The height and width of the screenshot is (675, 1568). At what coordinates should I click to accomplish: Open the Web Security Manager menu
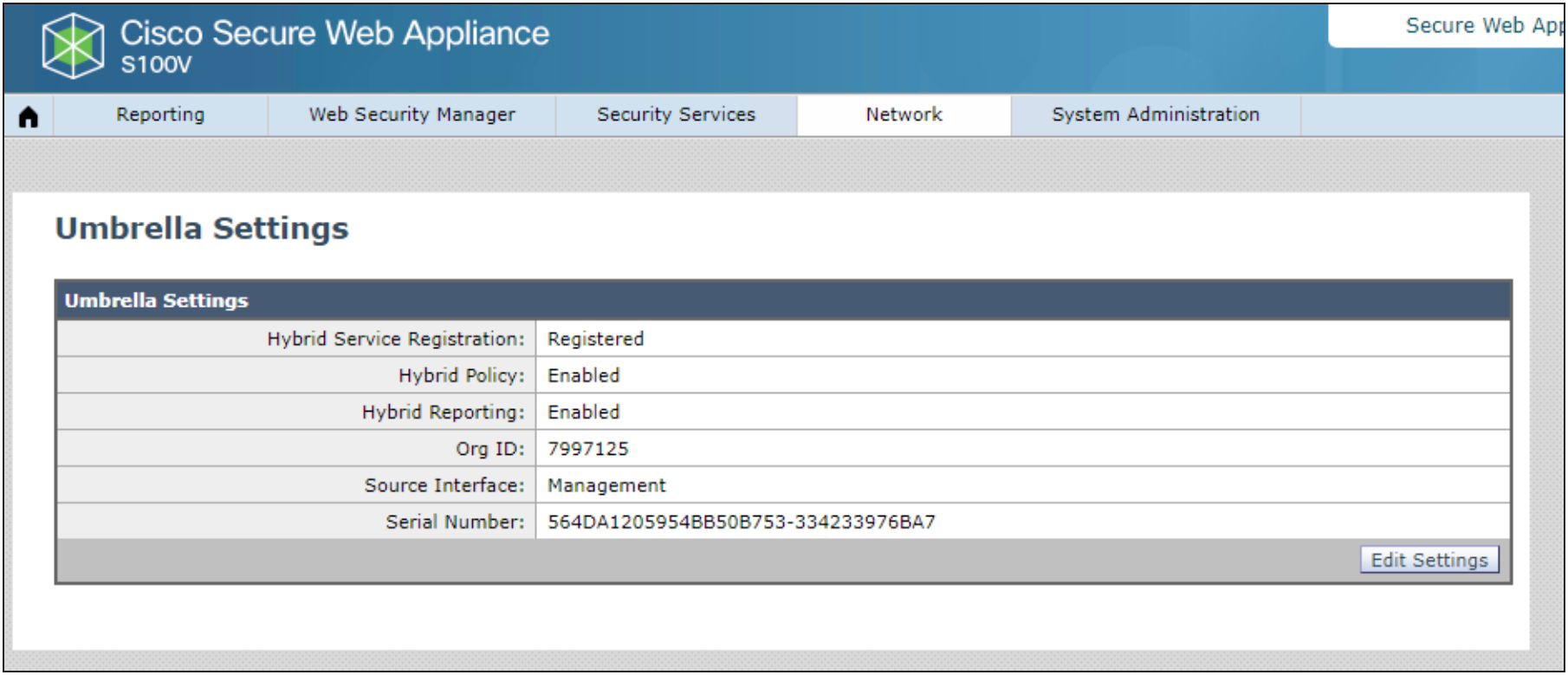click(x=411, y=114)
